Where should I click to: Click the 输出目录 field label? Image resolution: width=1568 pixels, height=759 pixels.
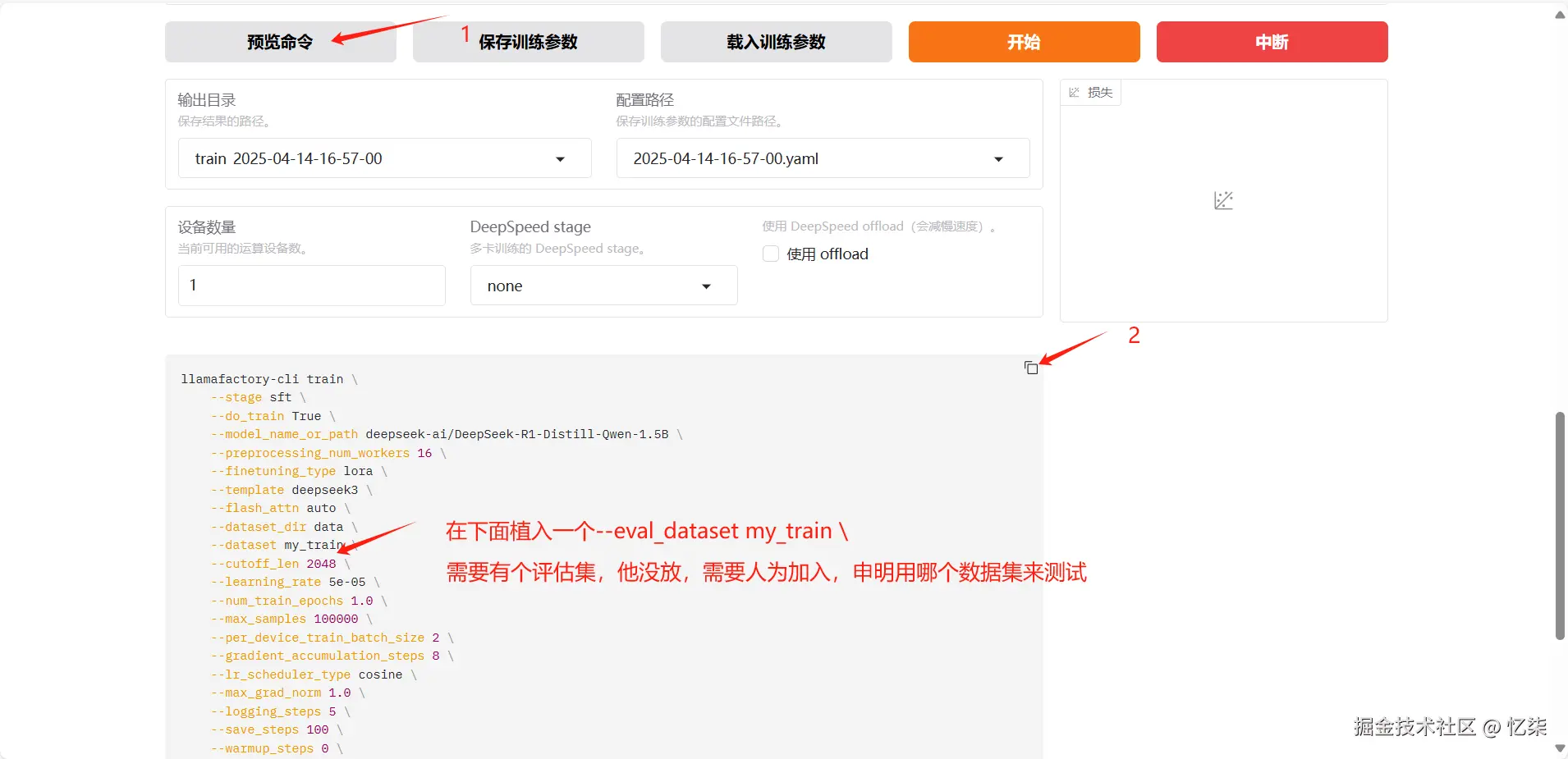click(207, 100)
